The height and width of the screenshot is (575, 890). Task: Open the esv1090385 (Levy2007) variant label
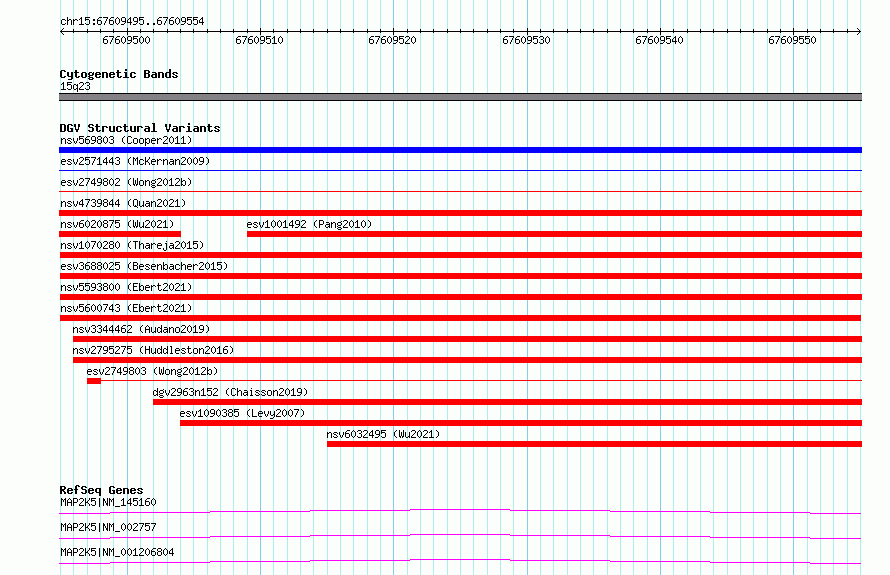pyautogui.click(x=242, y=413)
